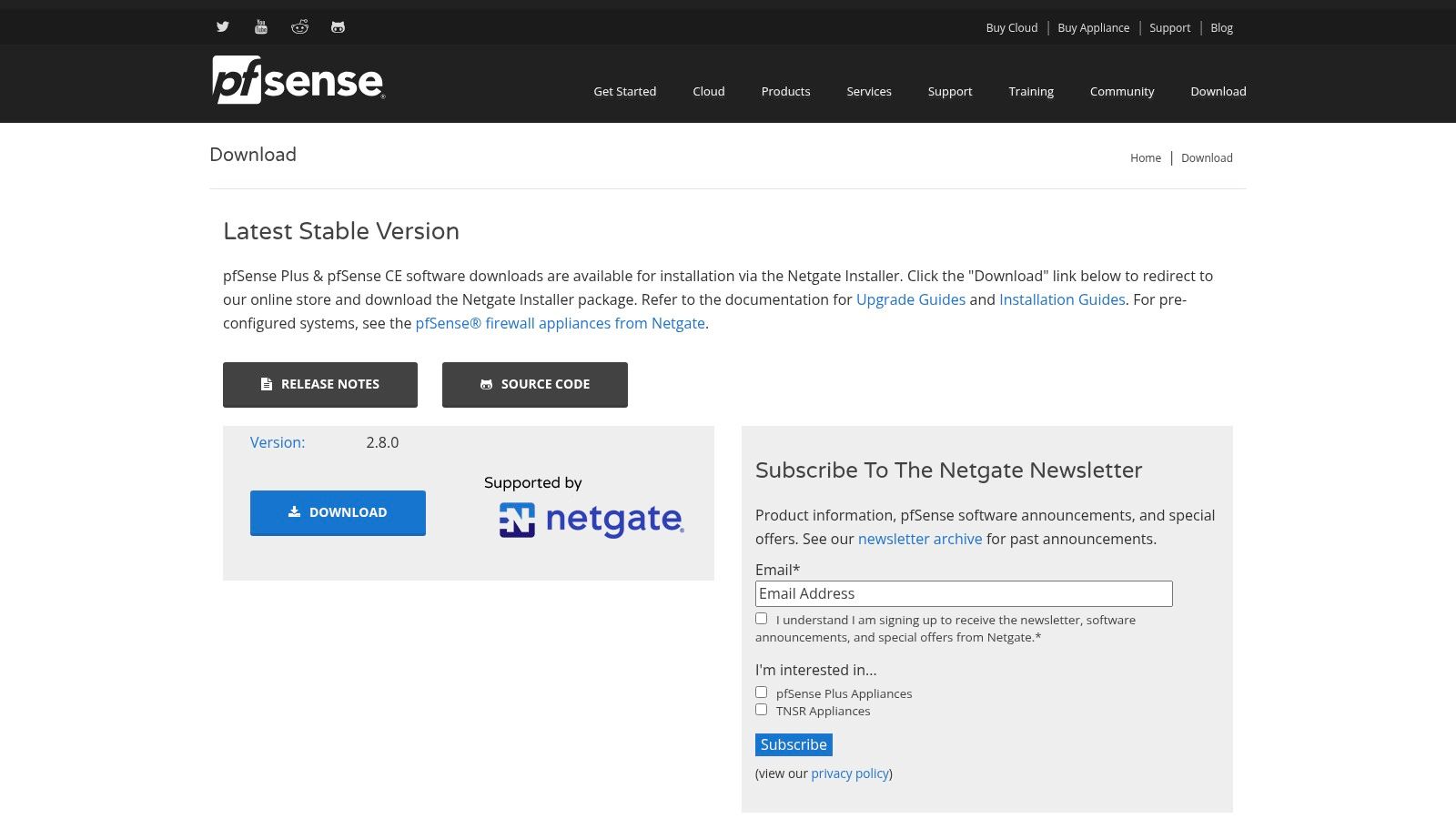Open Release Notes via document icon button
Viewport: 1456px width, 819px height.
click(x=319, y=384)
